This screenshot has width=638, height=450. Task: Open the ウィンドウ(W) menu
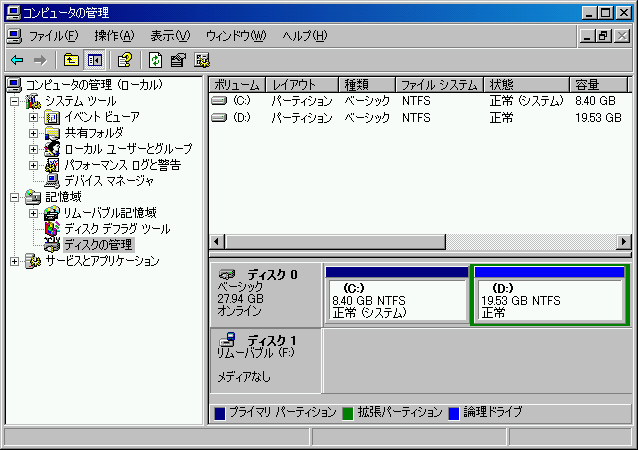pyautogui.click(x=236, y=36)
